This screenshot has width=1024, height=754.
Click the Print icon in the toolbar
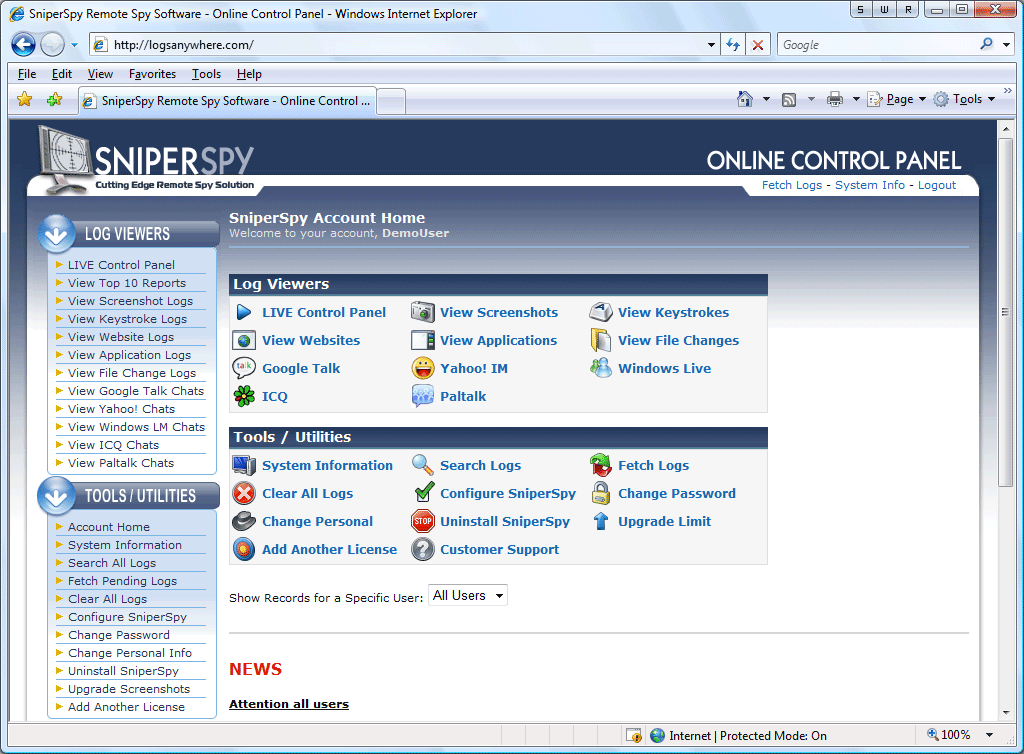[x=835, y=99]
